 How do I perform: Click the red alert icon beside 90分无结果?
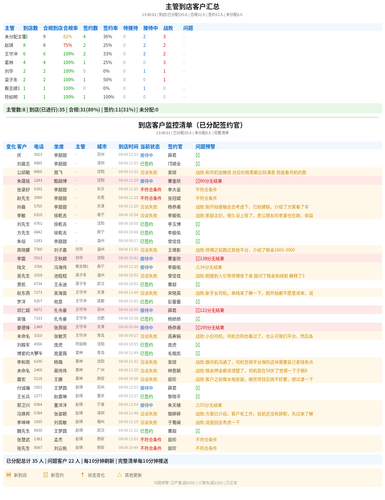point(197,181)
